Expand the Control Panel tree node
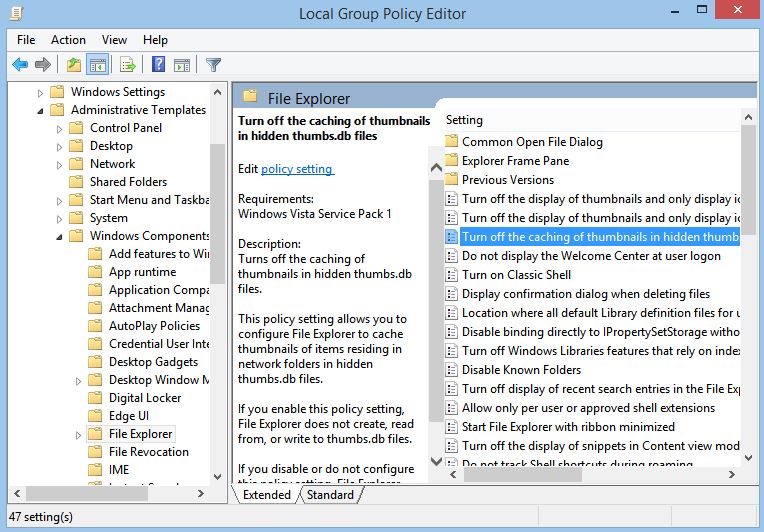 tap(59, 129)
